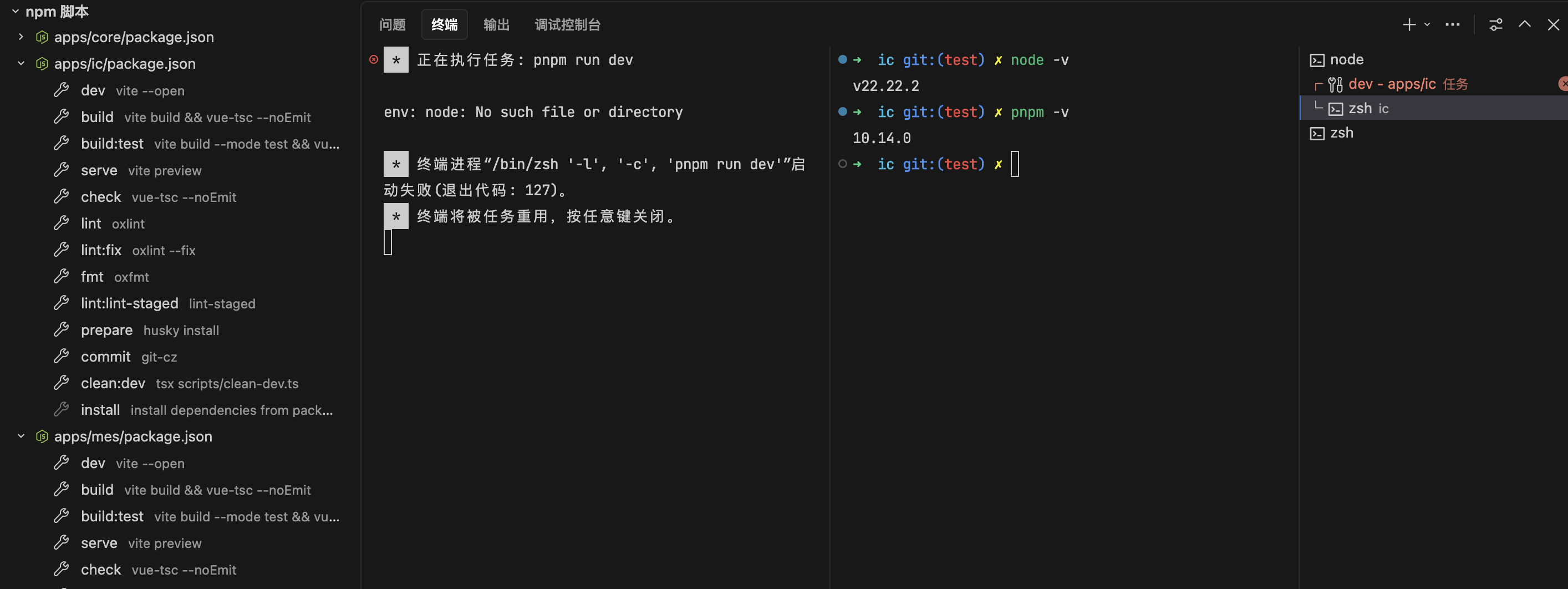This screenshot has height=589, width=1568.
Task: Click v22.22.2 output in the terminal
Action: click(x=885, y=86)
